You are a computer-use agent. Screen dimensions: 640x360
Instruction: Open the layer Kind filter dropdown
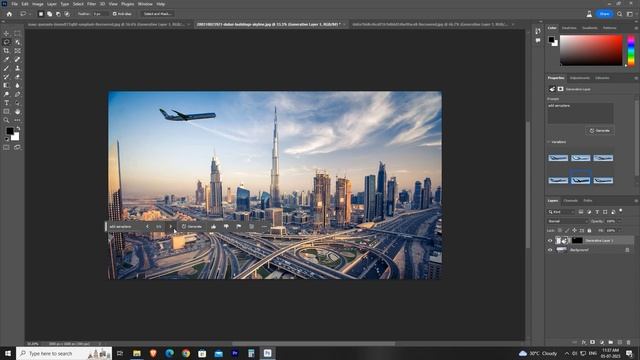pos(560,212)
